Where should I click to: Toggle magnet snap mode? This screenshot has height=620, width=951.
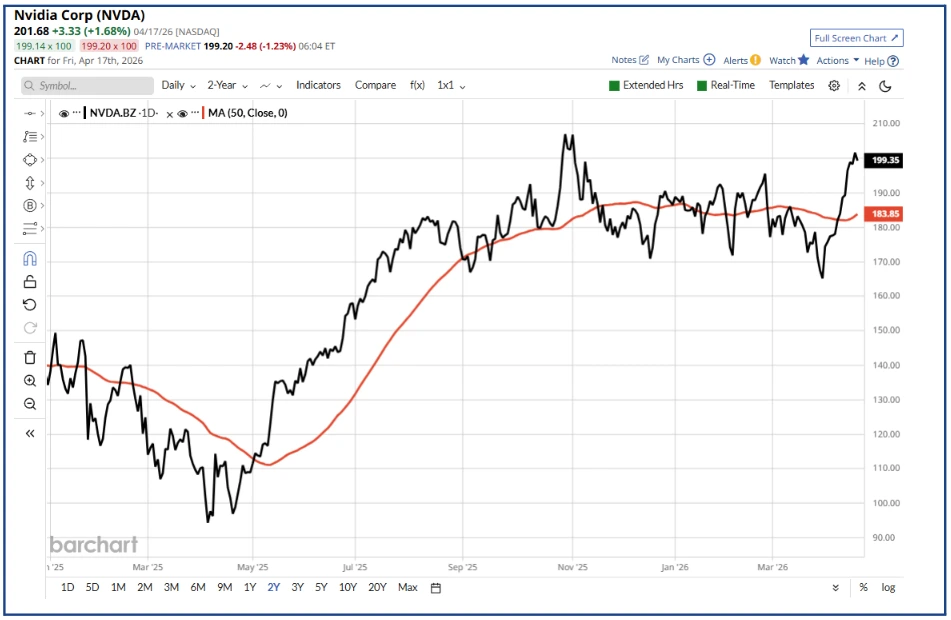30,259
